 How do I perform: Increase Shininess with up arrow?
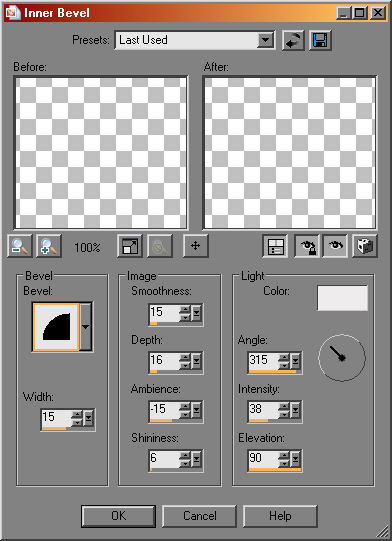tap(185, 455)
